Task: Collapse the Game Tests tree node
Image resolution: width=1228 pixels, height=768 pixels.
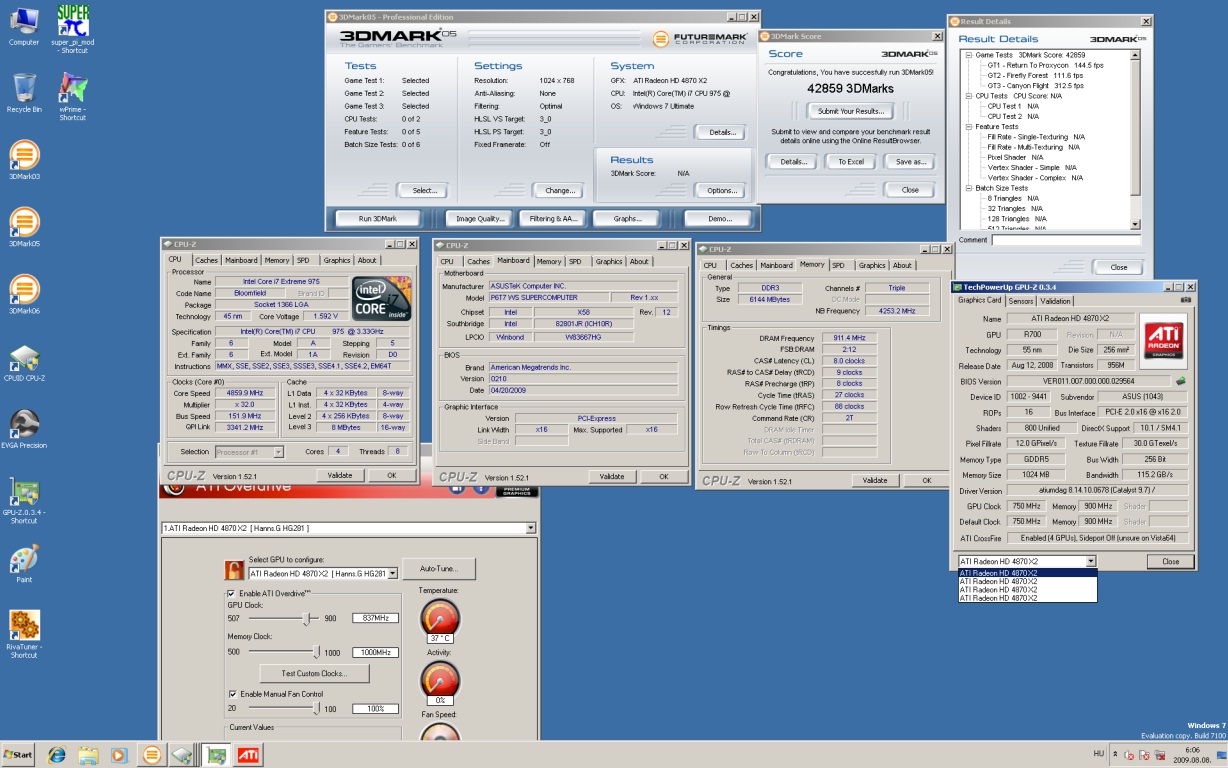Action: point(968,55)
